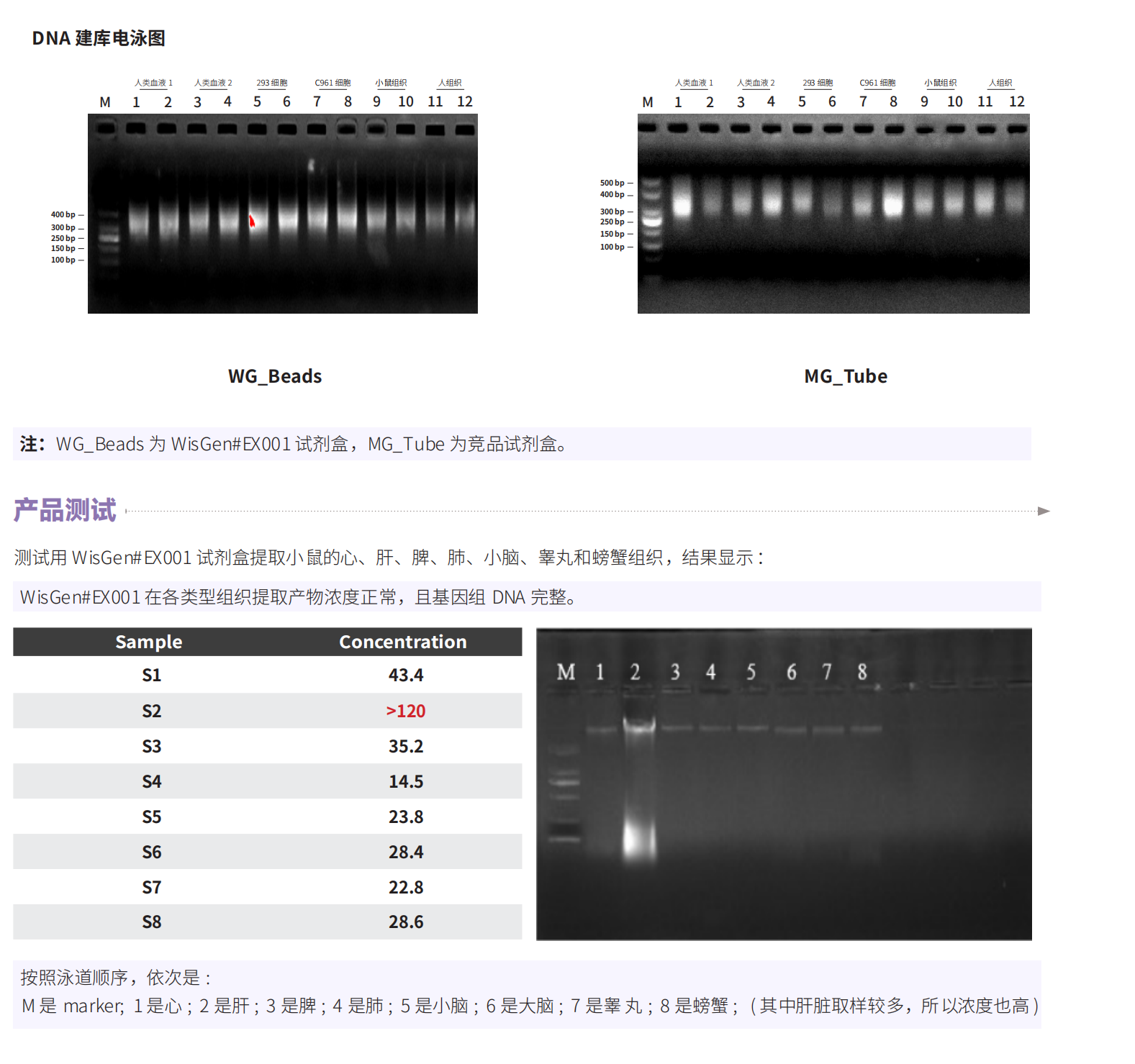Click the 23.8 concentration value
Screen dimensions: 1135x1064
(x=406, y=817)
